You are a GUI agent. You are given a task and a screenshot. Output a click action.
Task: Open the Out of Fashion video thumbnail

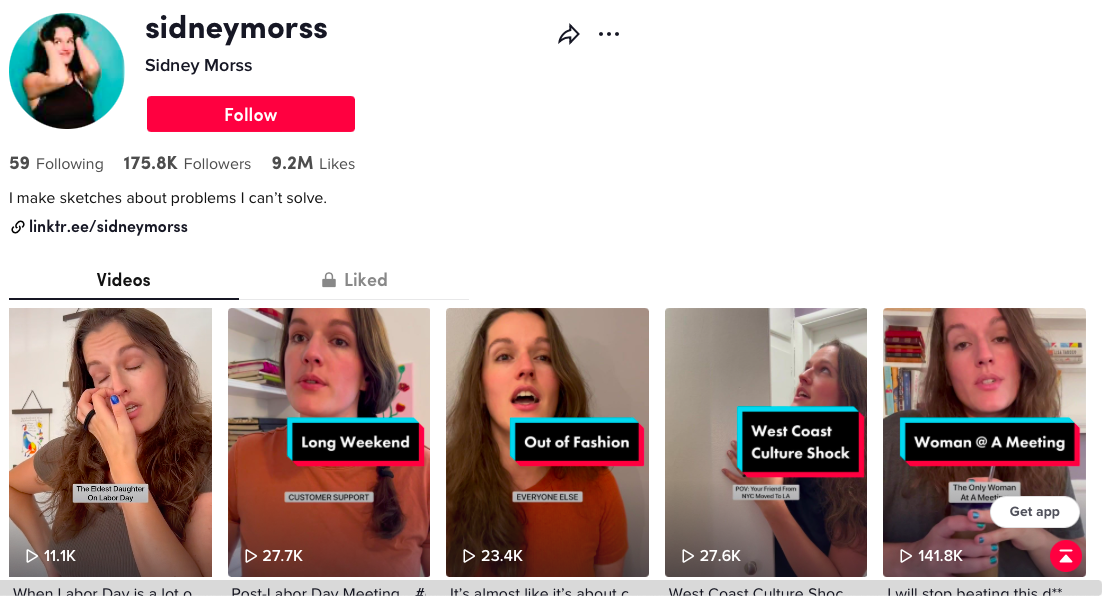pyautogui.click(x=547, y=442)
